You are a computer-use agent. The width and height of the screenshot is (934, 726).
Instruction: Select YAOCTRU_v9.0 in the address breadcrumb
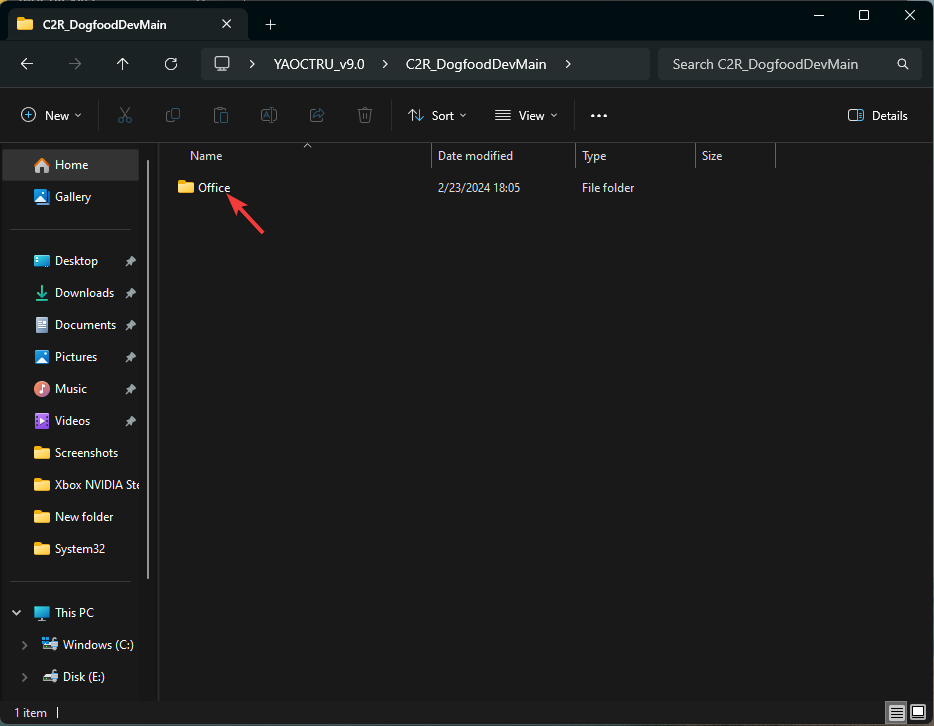pyautogui.click(x=319, y=64)
